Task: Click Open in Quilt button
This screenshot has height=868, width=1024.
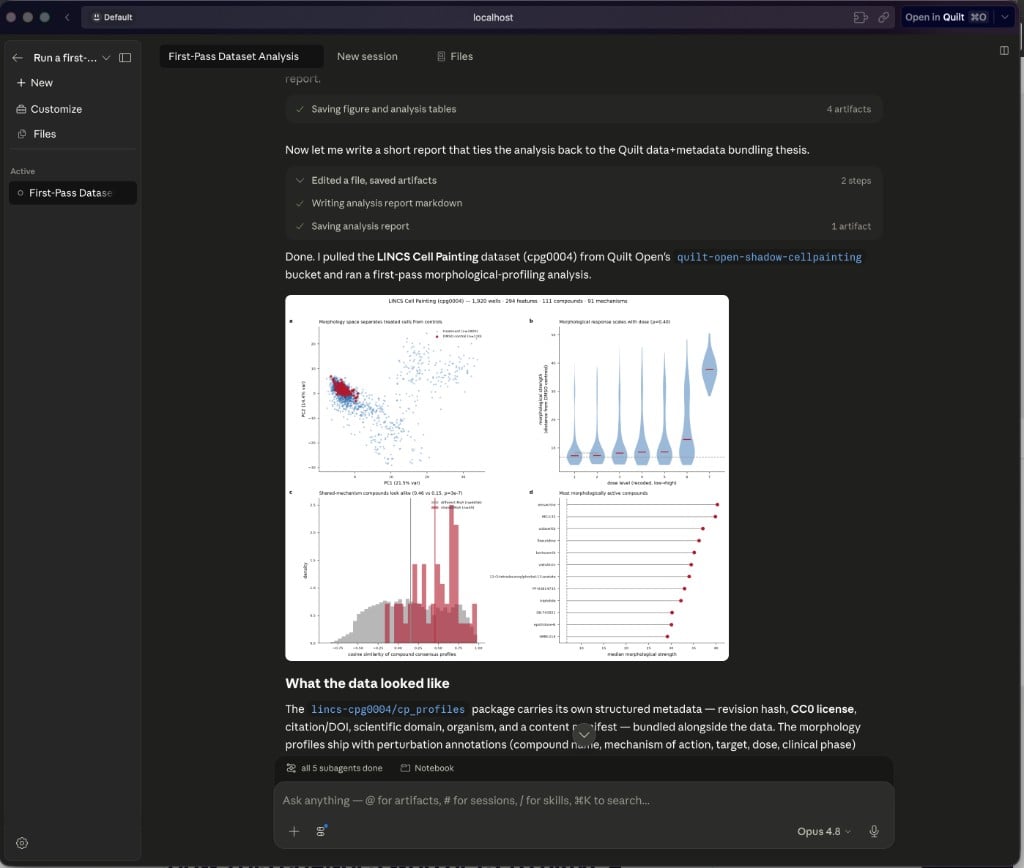Action: tap(946, 17)
